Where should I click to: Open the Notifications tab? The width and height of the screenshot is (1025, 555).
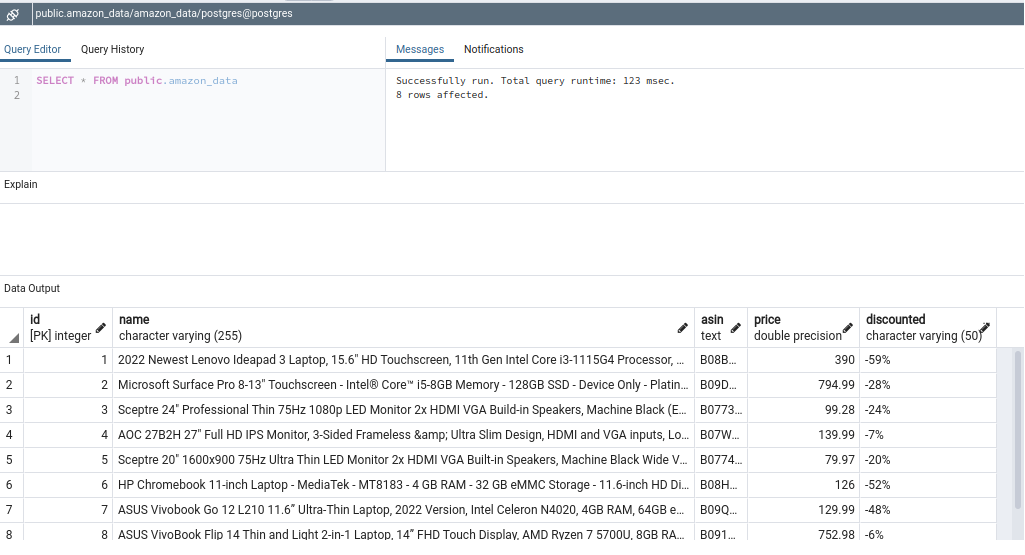pos(494,50)
